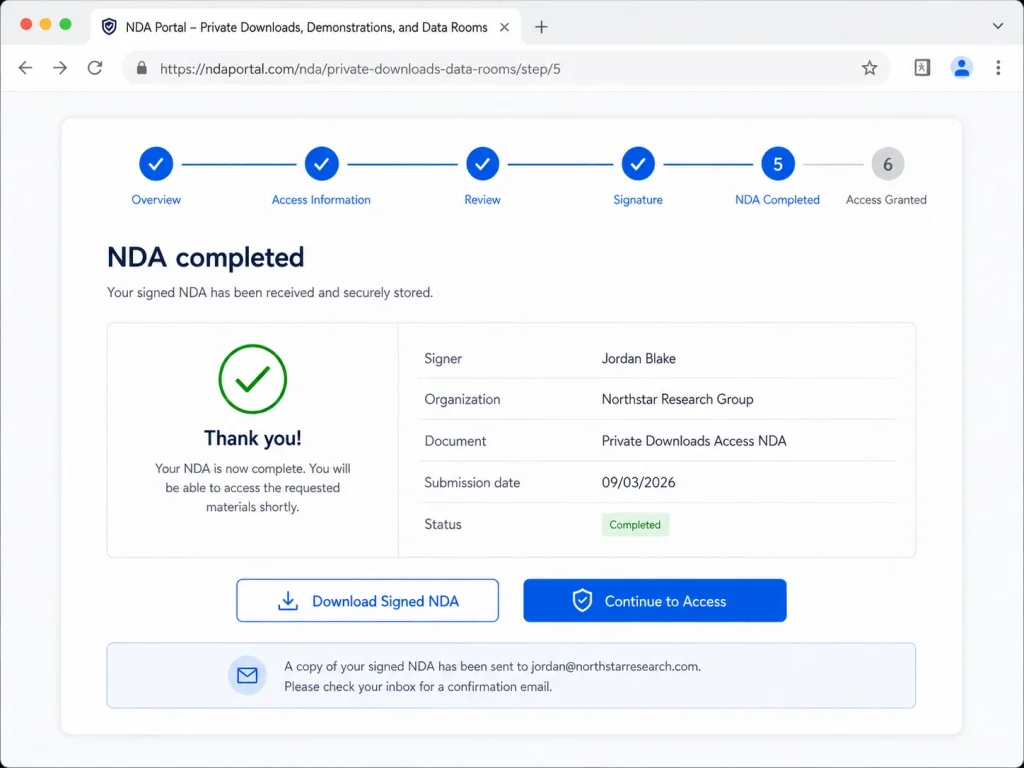The height and width of the screenshot is (768, 1024).
Task: Open the browser extension icon
Action: pyautogui.click(x=922, y=68)
